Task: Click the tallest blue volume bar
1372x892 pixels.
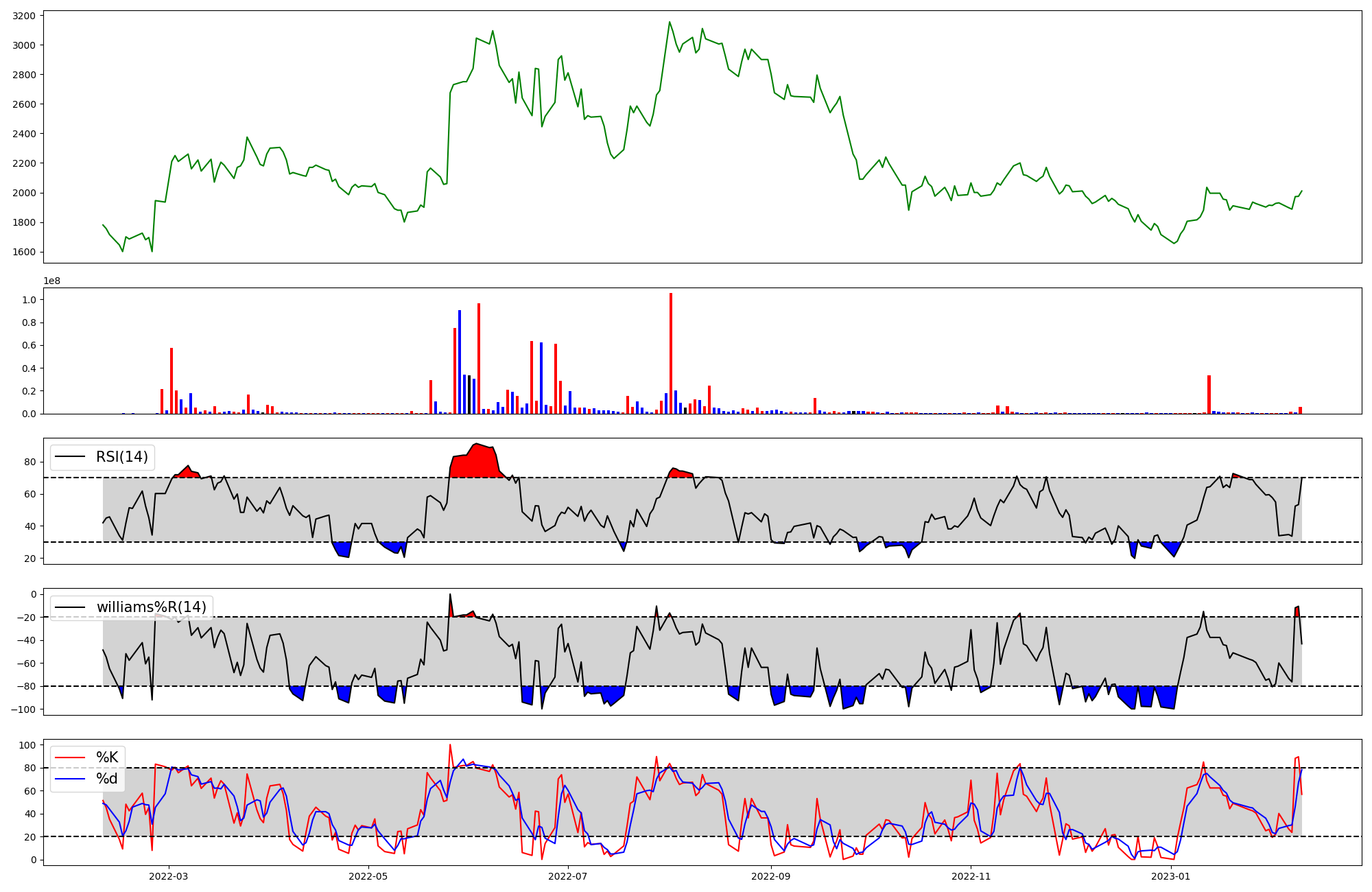Action: [x=460, y=362]
